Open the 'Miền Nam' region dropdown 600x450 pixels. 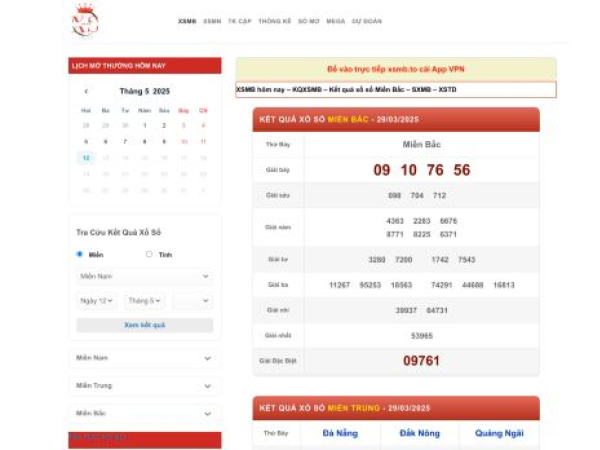click(145, 276)
